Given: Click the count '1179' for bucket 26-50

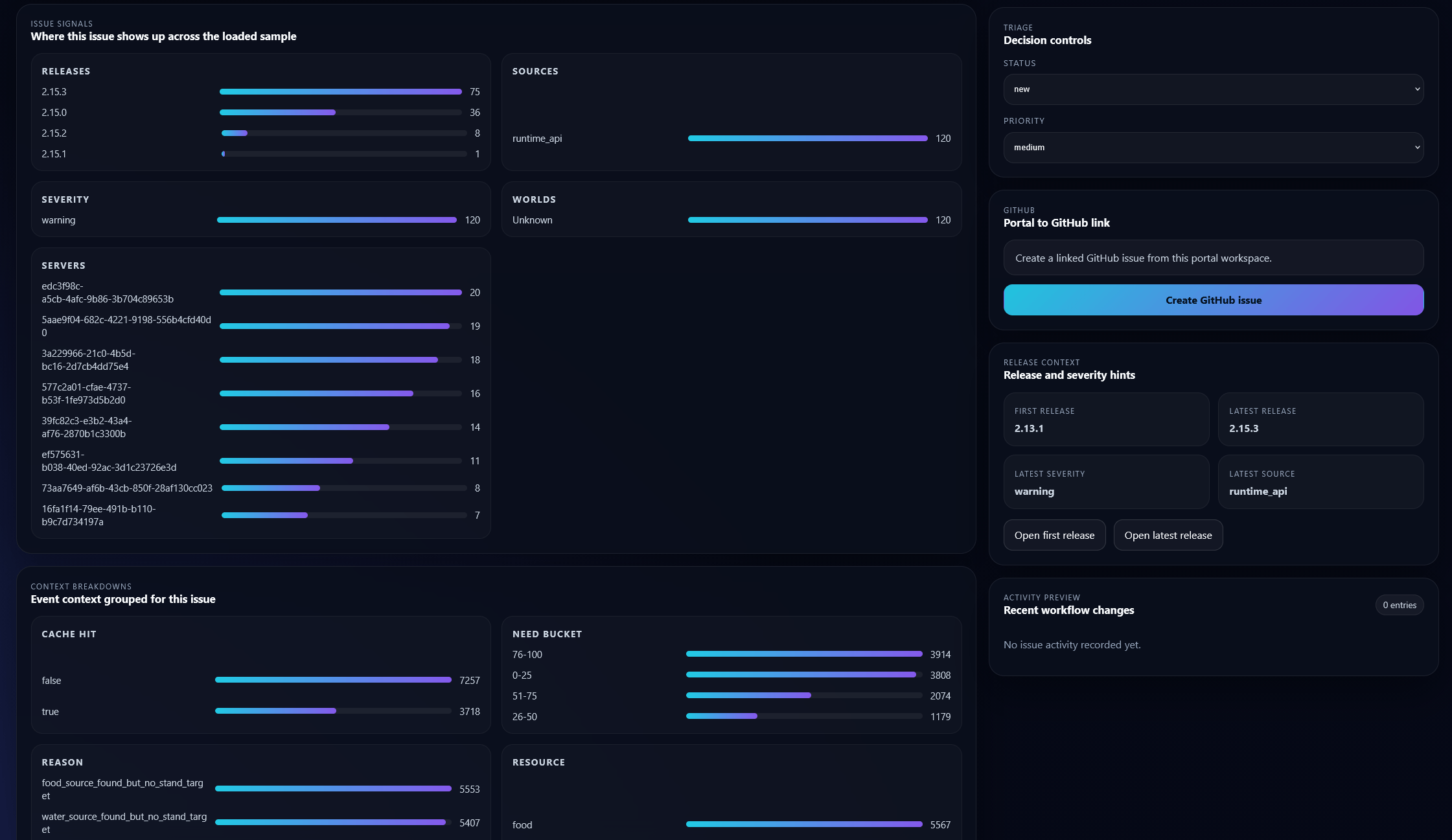Looking at the screenshot, I should coord(940,717).
